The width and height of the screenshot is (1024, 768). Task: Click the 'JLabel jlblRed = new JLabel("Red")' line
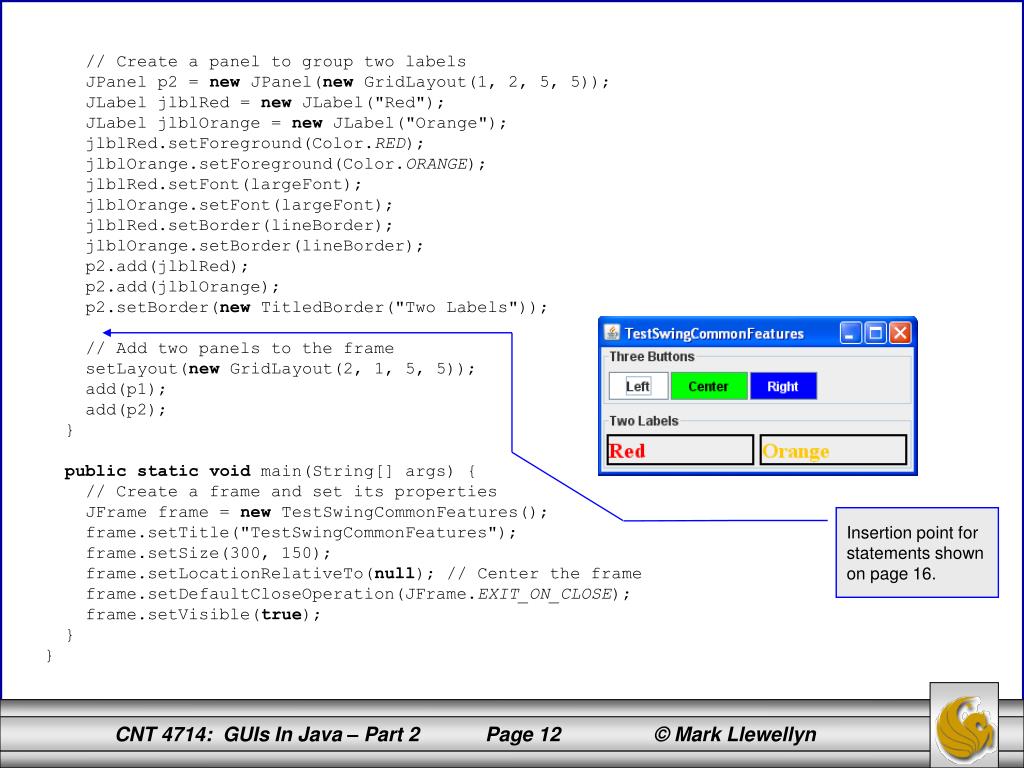[264, 103]
